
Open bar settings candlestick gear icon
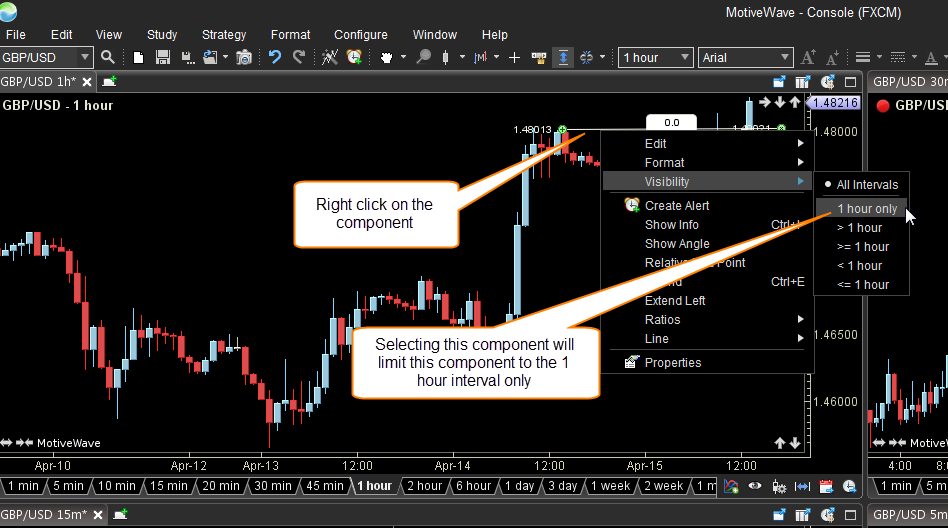tap(779, 487)
